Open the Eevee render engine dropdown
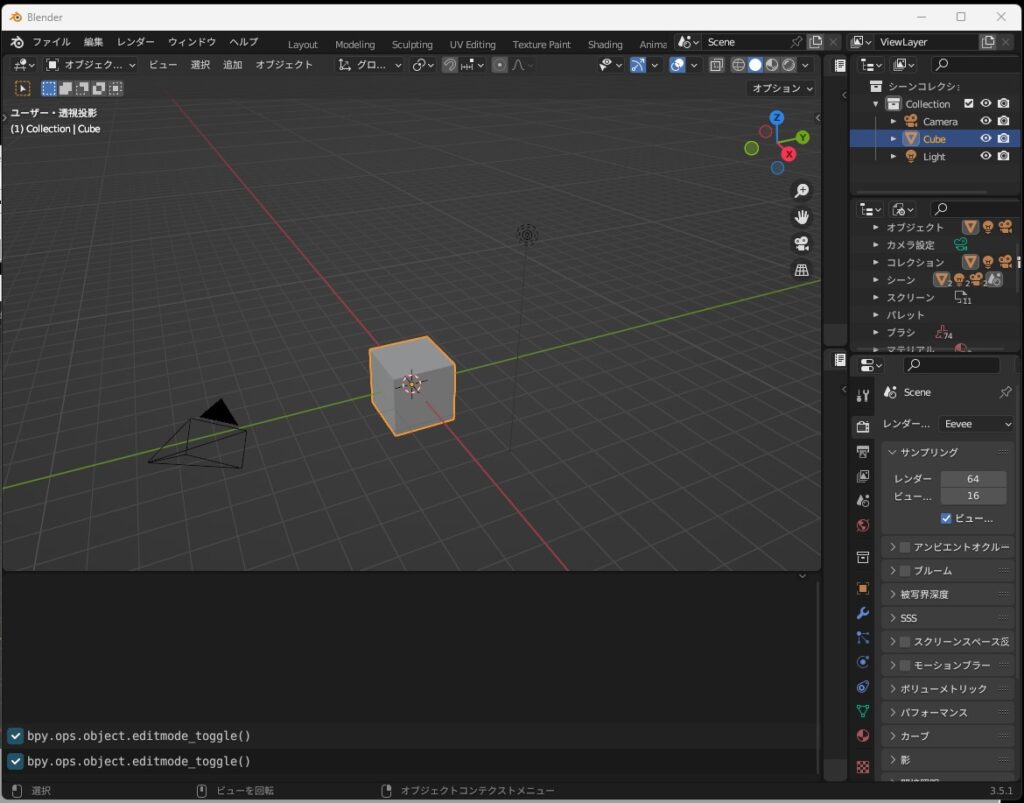Screen dimensions: 1024x803 pyautogui.click(x=976, y=424)
